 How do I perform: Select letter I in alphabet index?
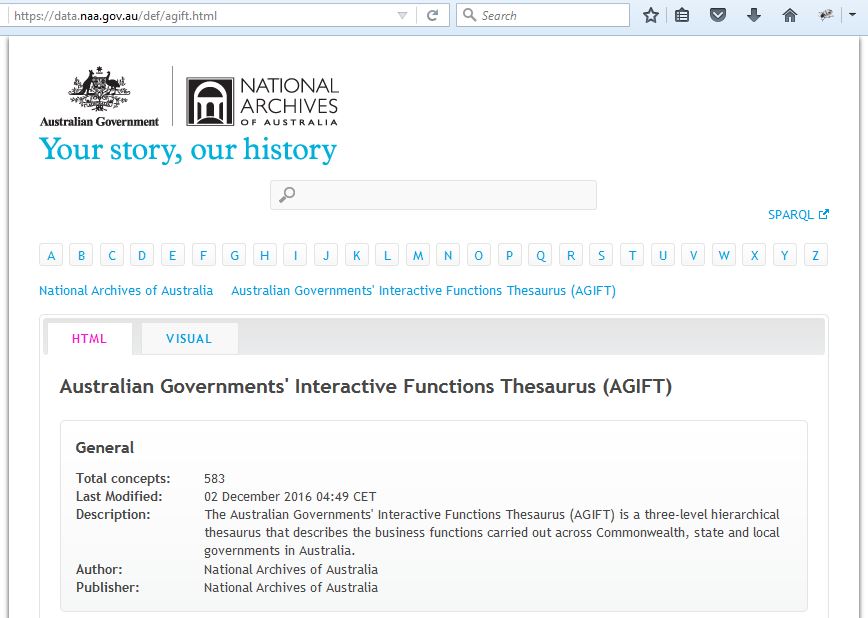pos(295,255)
